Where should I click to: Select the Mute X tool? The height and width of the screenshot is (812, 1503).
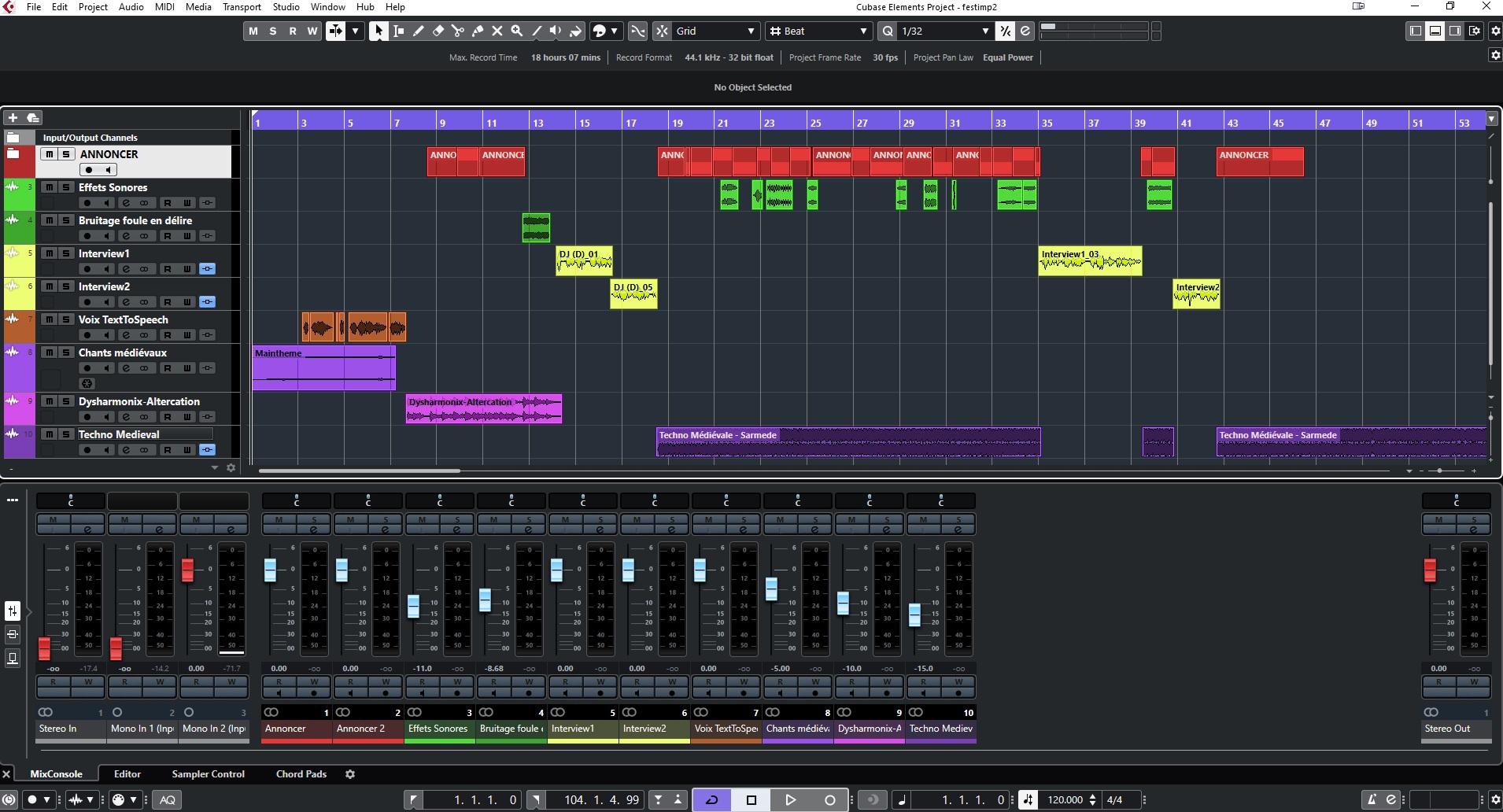497,31
